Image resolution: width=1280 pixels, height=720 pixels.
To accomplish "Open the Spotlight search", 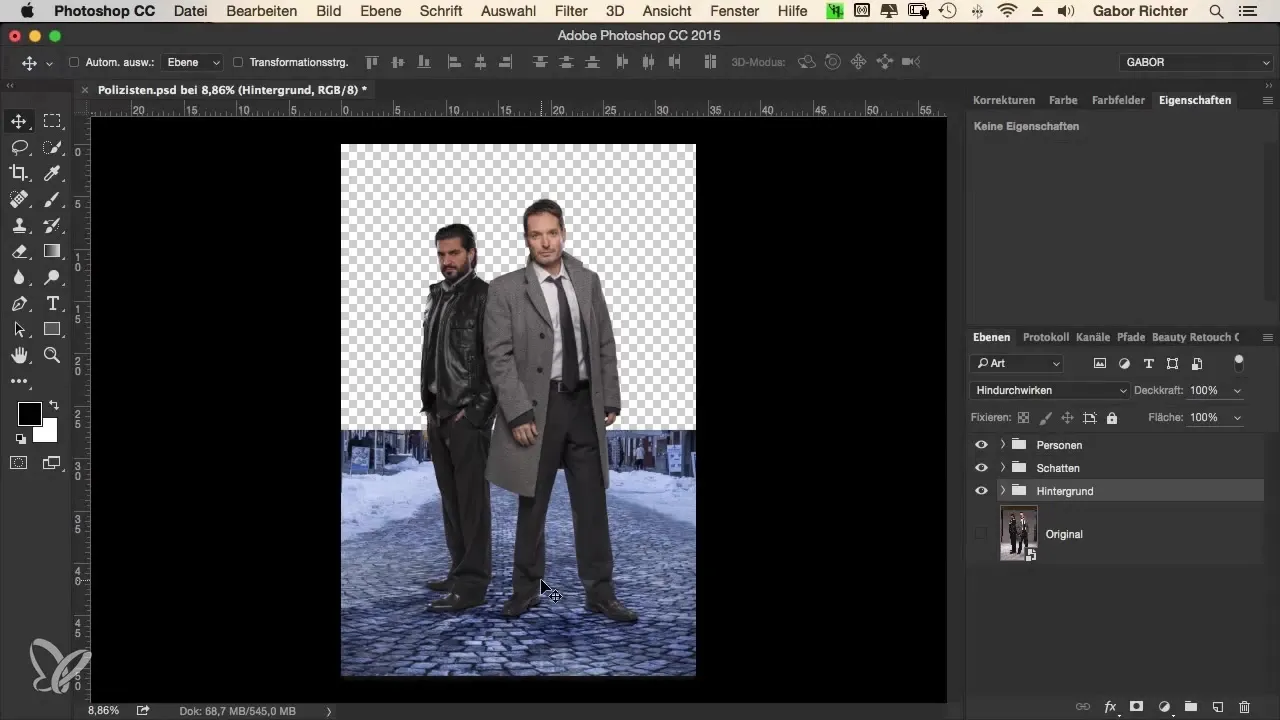I will click(x=1216, y=12).
